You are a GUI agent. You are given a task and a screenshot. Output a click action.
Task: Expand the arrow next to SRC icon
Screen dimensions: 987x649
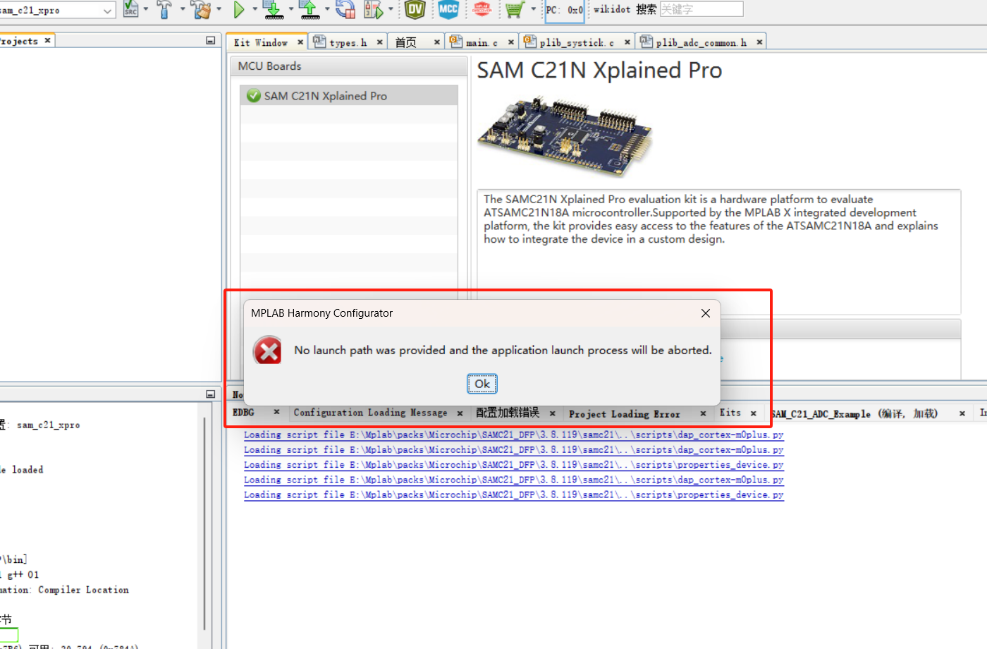(x=146, y=9)
